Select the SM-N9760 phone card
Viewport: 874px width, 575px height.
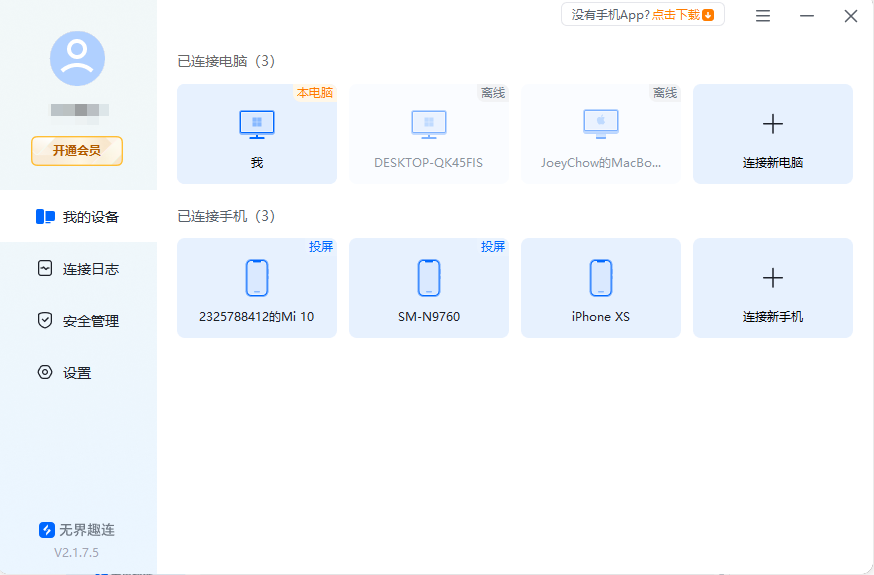[429, 288]
